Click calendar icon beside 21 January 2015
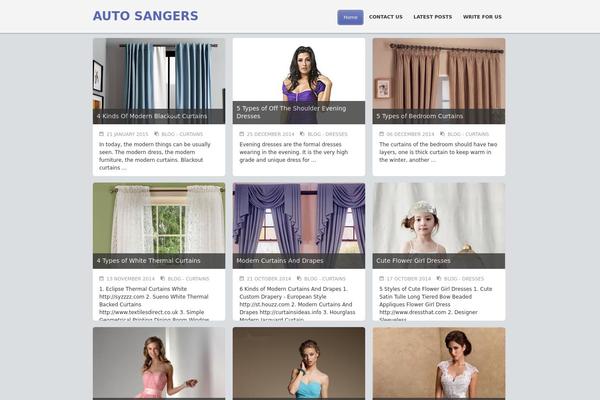This screenshot has height=400, width=600. coord(101,134)
